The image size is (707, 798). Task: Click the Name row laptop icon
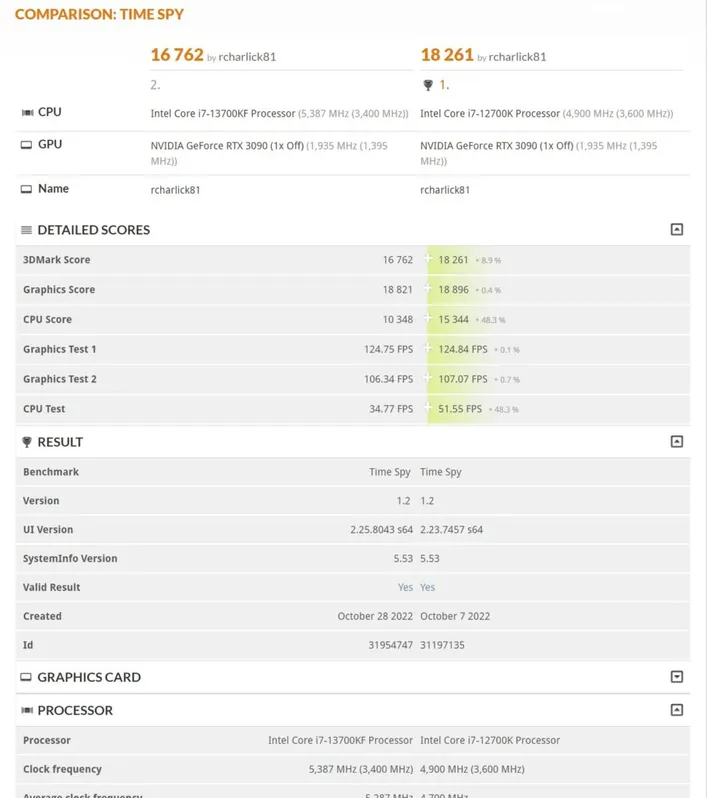(x=27, y=189)
